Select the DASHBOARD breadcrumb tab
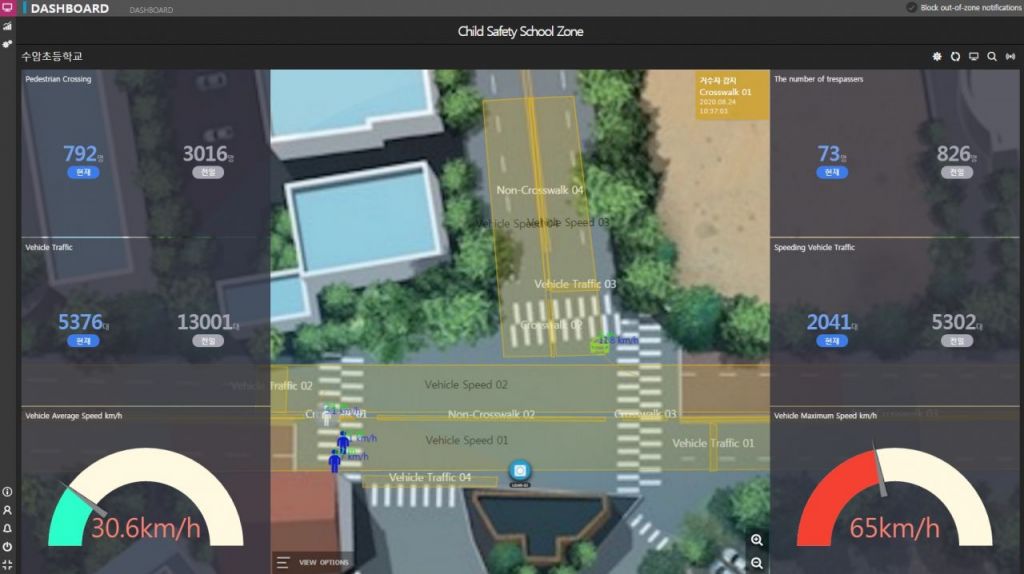This screenshot has height=574, width=1024. point(151,10)
